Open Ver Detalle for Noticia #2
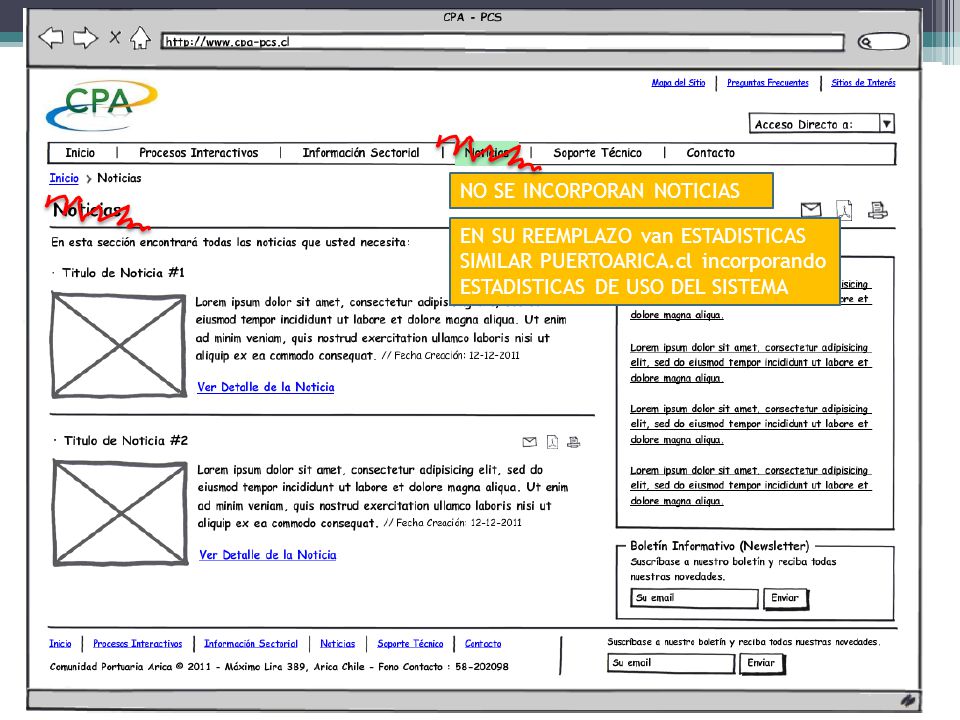The height and width of the screenshot is (720, 960). click(268, 555)
